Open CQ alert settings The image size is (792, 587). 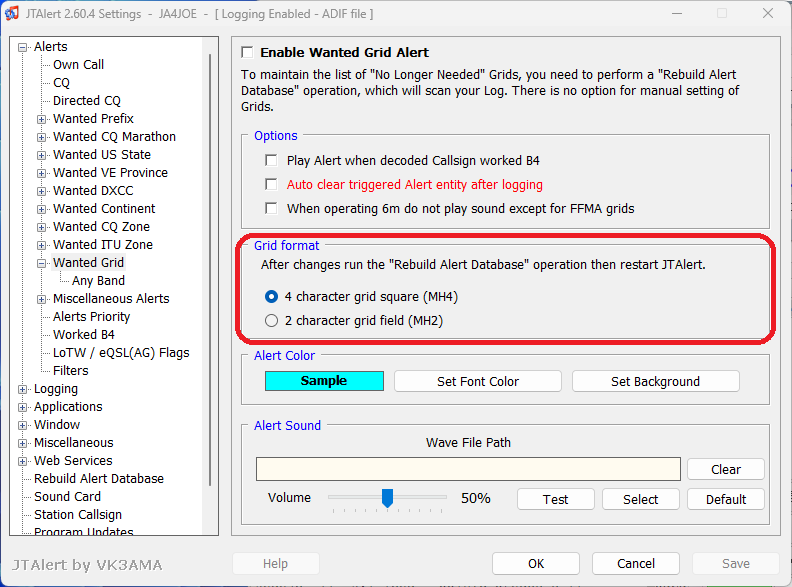pos(61,83)
